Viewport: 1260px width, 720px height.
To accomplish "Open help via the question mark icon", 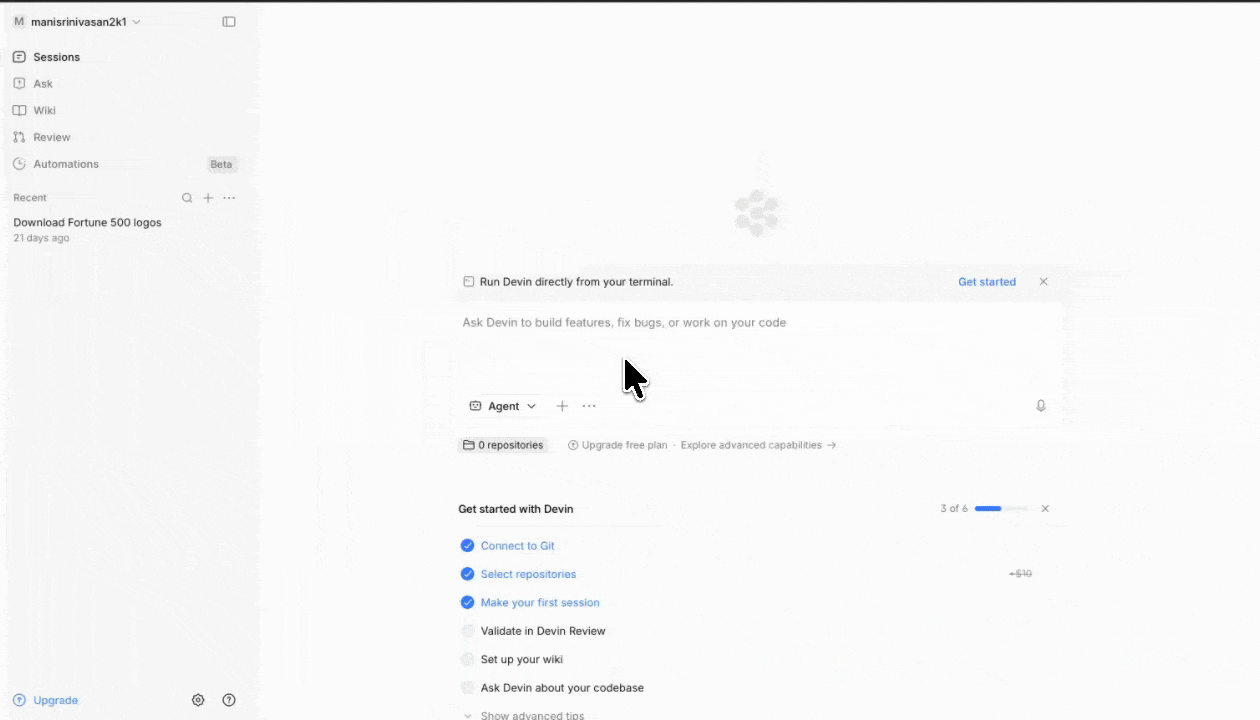I will [x=229, y=700].
